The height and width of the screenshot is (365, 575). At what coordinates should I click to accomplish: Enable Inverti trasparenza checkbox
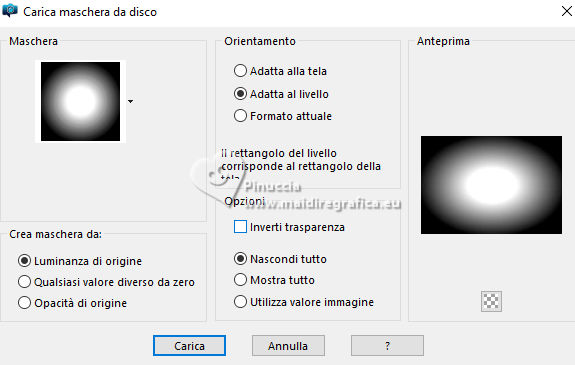click(x=240, y=227)
